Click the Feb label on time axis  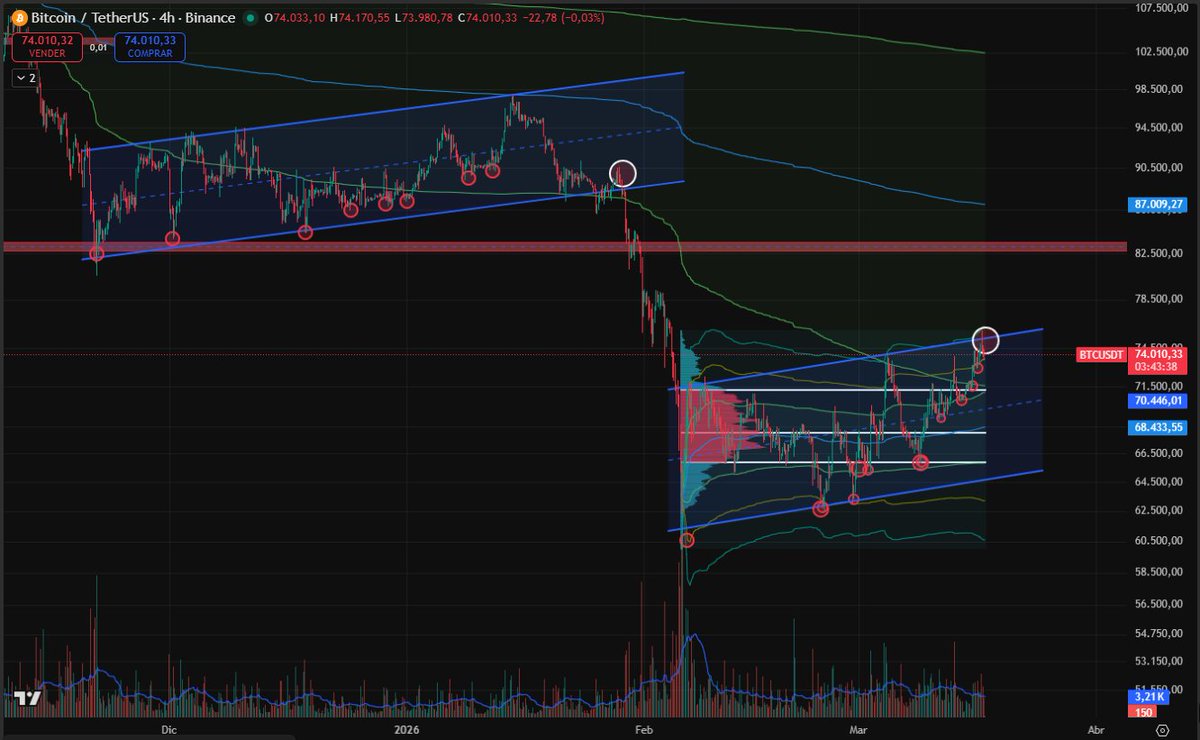(645, 730)
